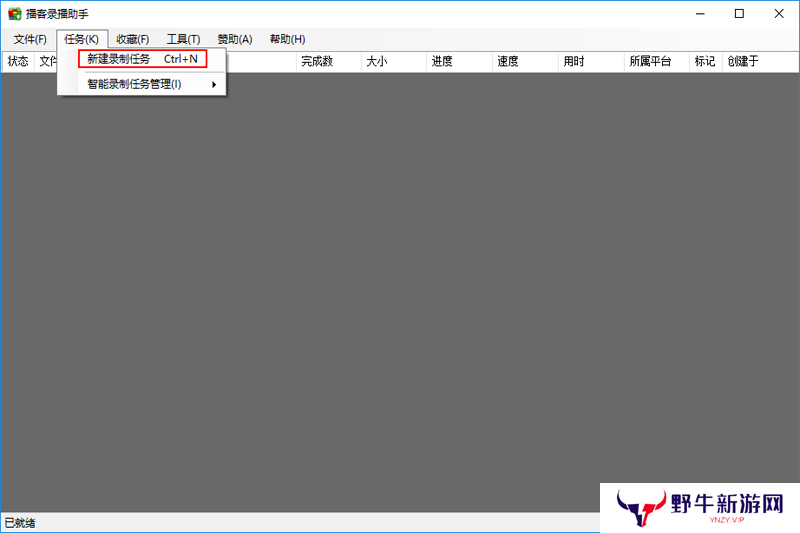800x533 pixels.
Task: Click the 速度 column header
Action: (x=525, y=62)
